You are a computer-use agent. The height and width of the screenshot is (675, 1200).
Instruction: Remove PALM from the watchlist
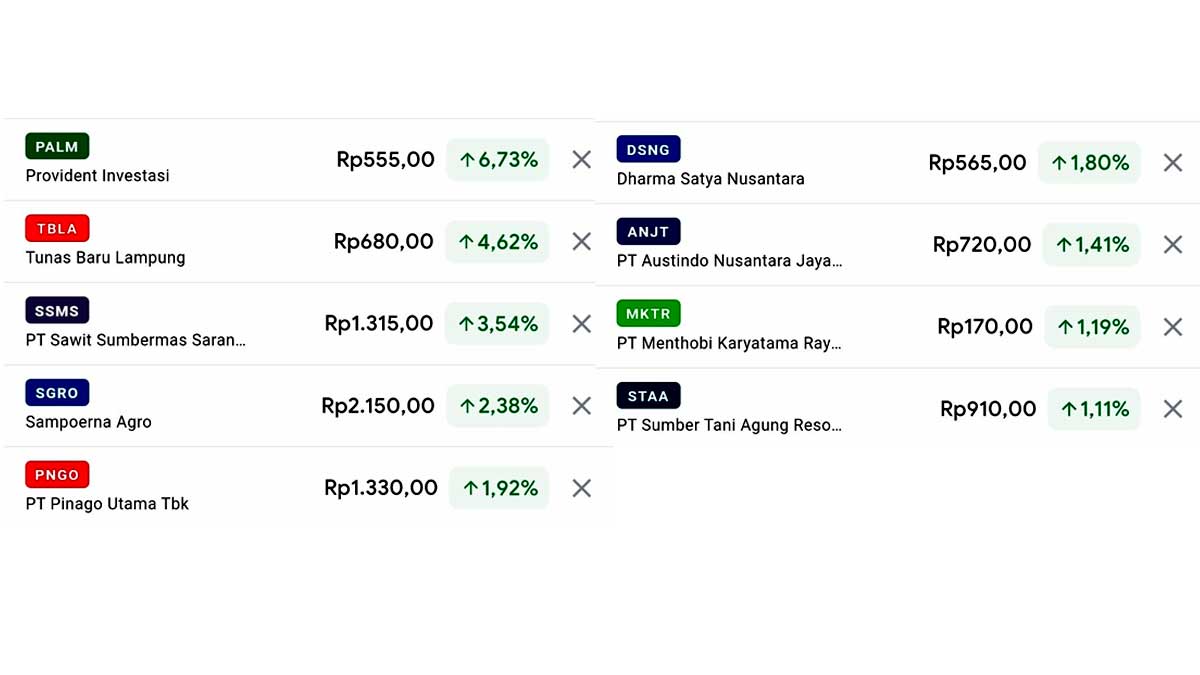[581, 159]
